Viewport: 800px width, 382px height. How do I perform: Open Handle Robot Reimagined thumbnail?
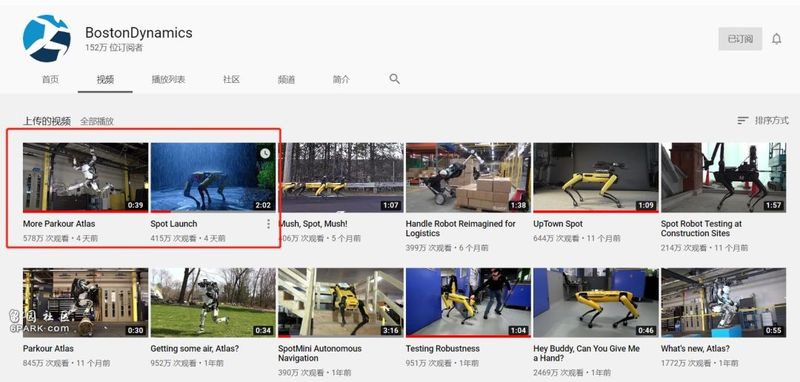(x=468, y=177)
